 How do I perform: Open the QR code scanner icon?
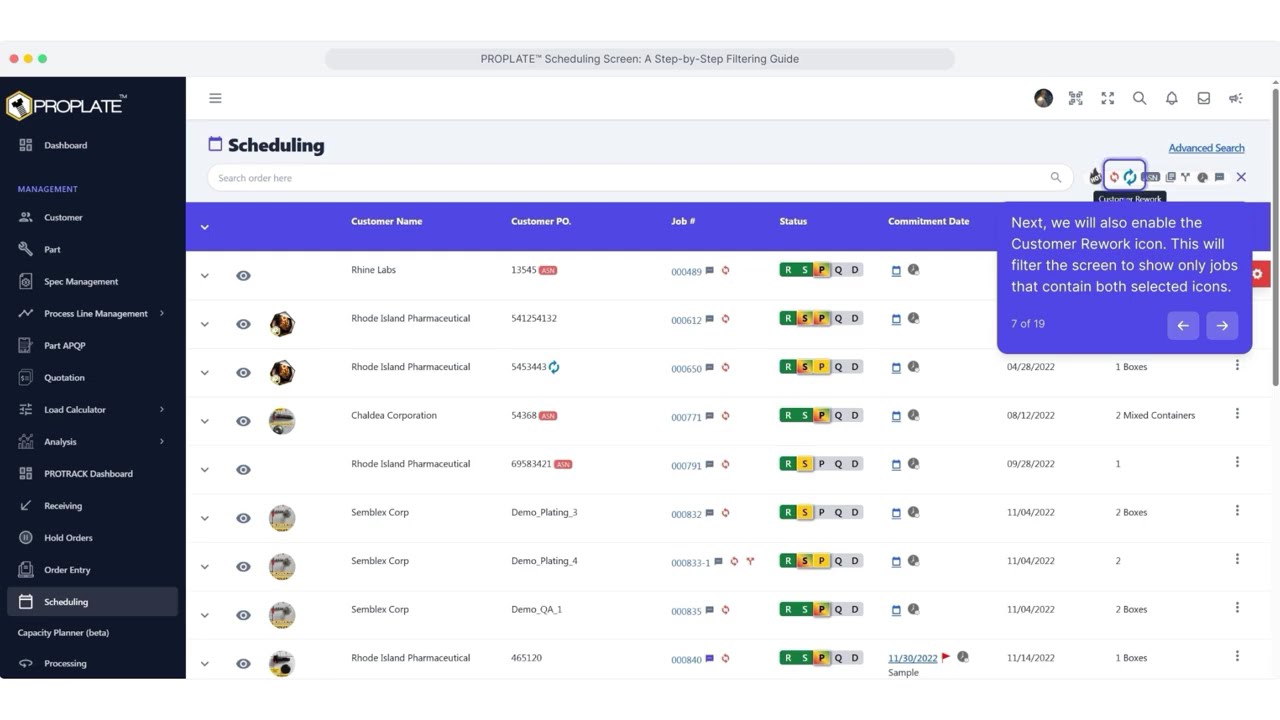pyautogui.click(x=1076, y=98)
